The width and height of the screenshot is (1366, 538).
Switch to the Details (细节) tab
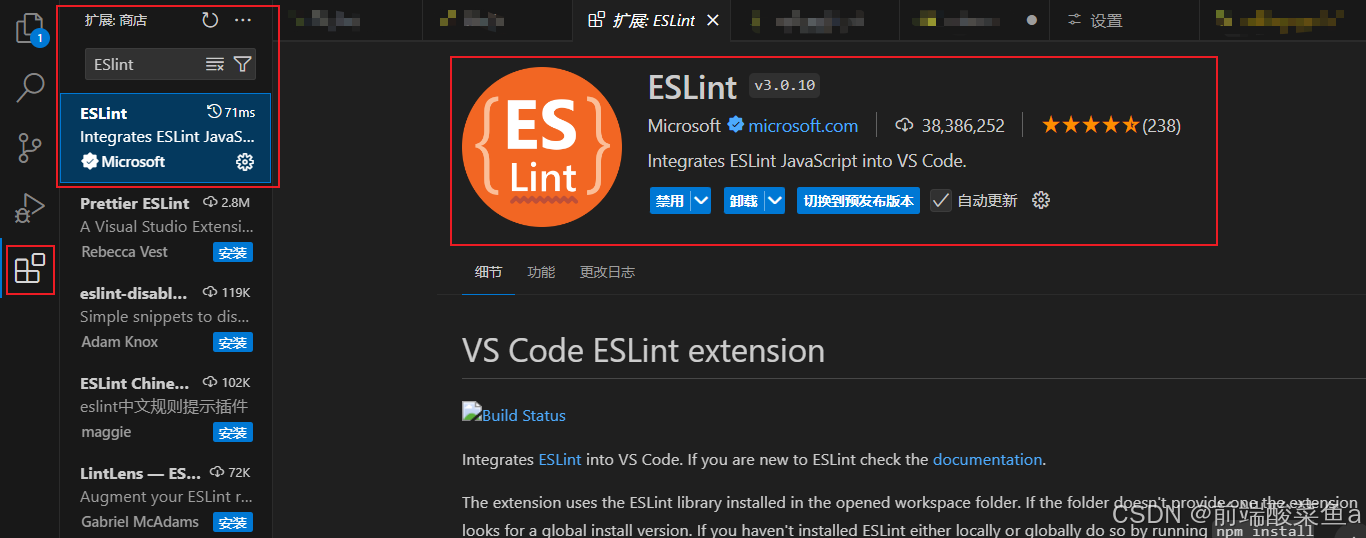tap(488, 272)
